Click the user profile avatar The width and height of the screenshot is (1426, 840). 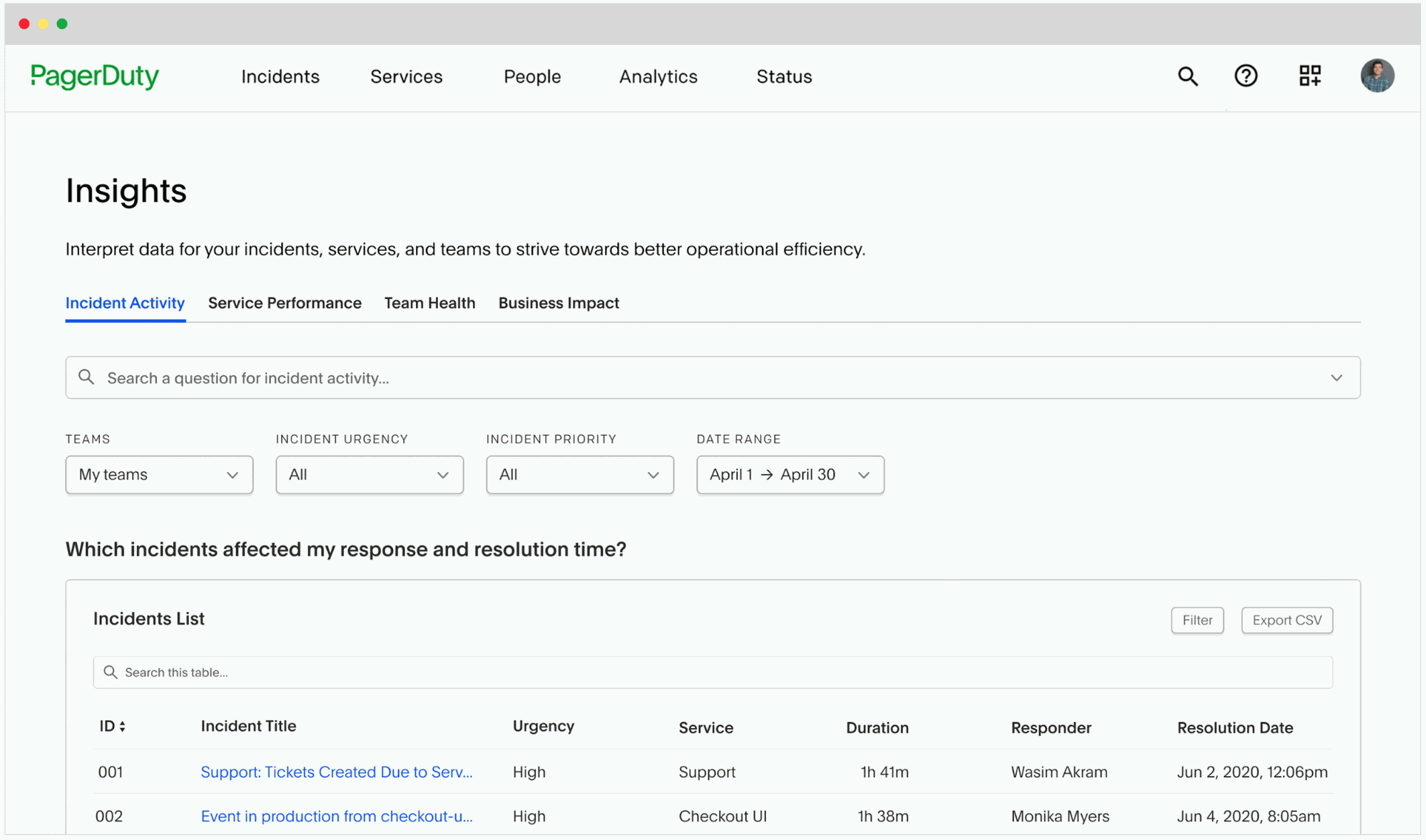[x=1377, y=76]
